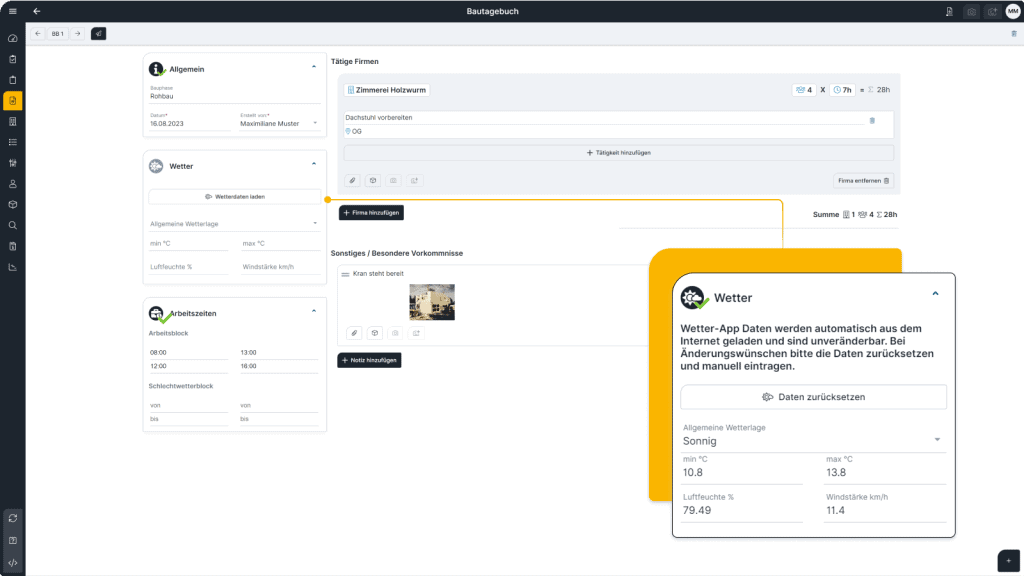The image size is (1024, 576).
Task: Open the Erstellt von dropdown
Action: 280,123
